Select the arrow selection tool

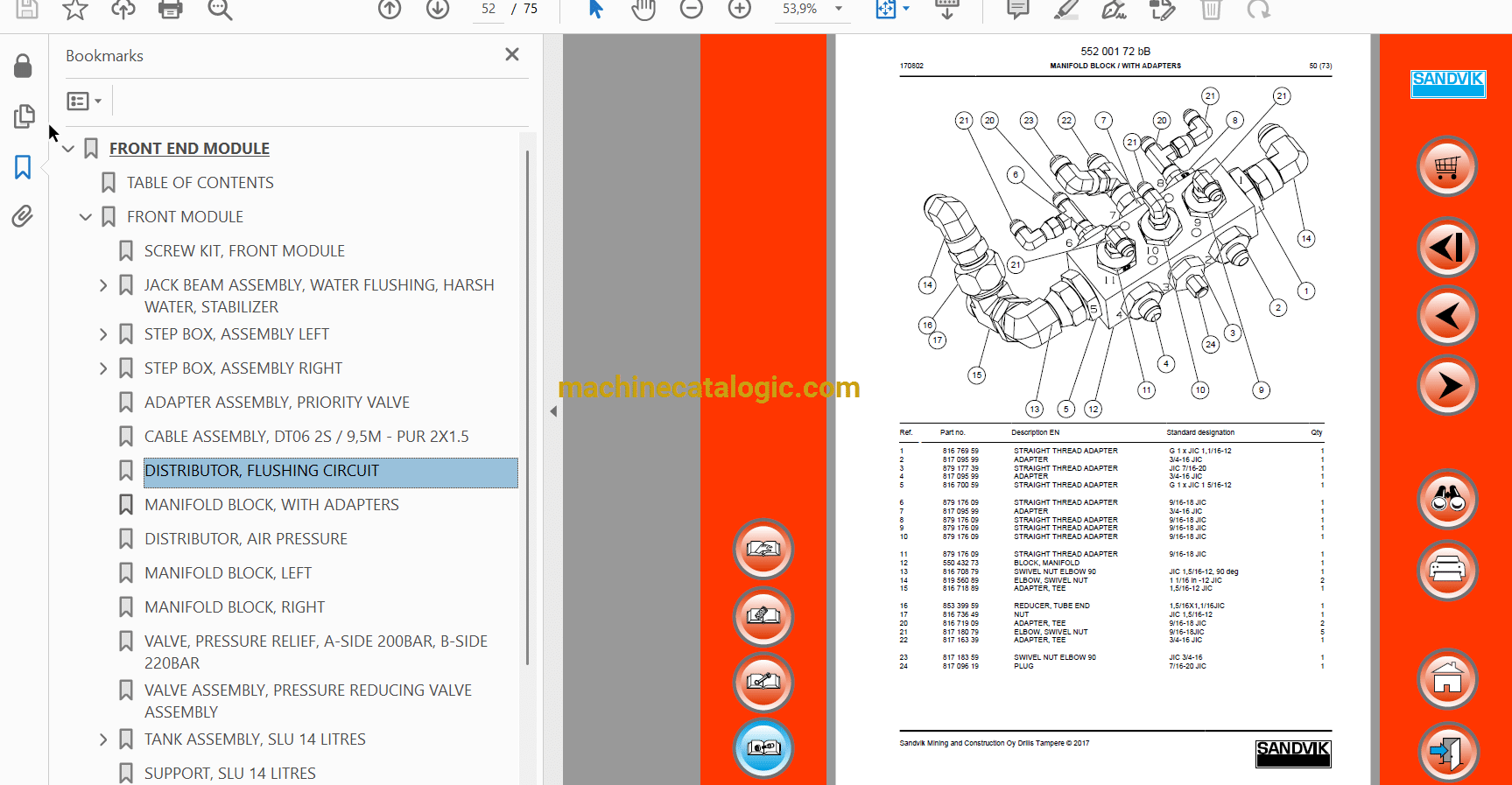(595, 10)
